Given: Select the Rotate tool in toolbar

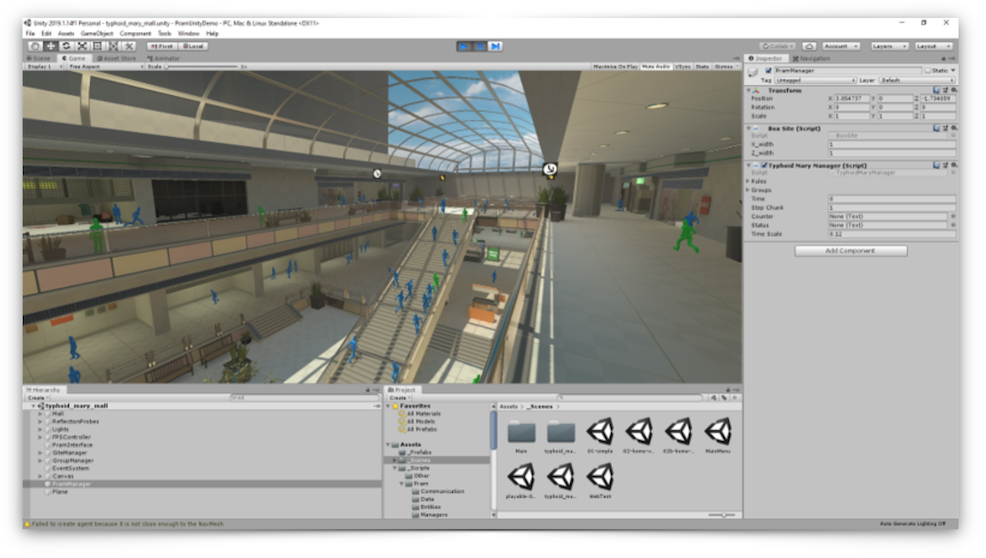Looking at the screenshot, I should tap(67, 46).
